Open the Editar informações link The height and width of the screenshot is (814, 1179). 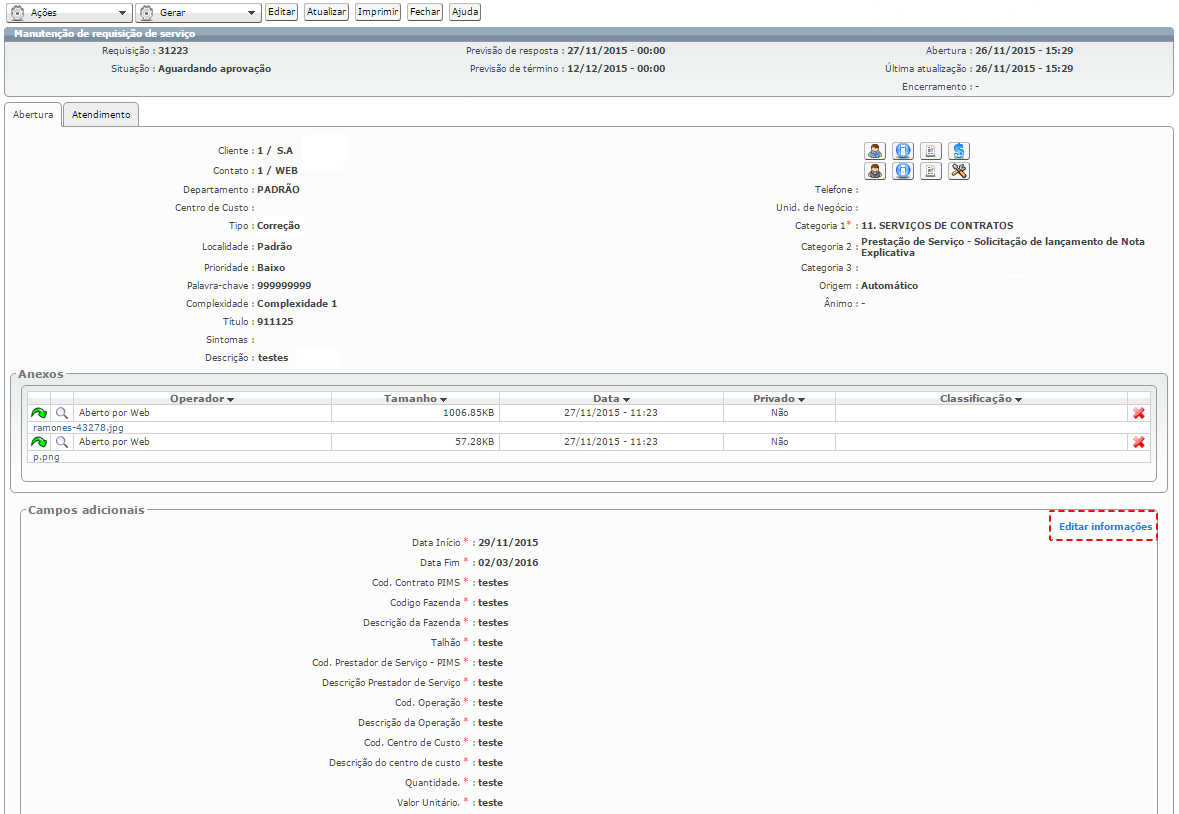tap(1105, 526)
